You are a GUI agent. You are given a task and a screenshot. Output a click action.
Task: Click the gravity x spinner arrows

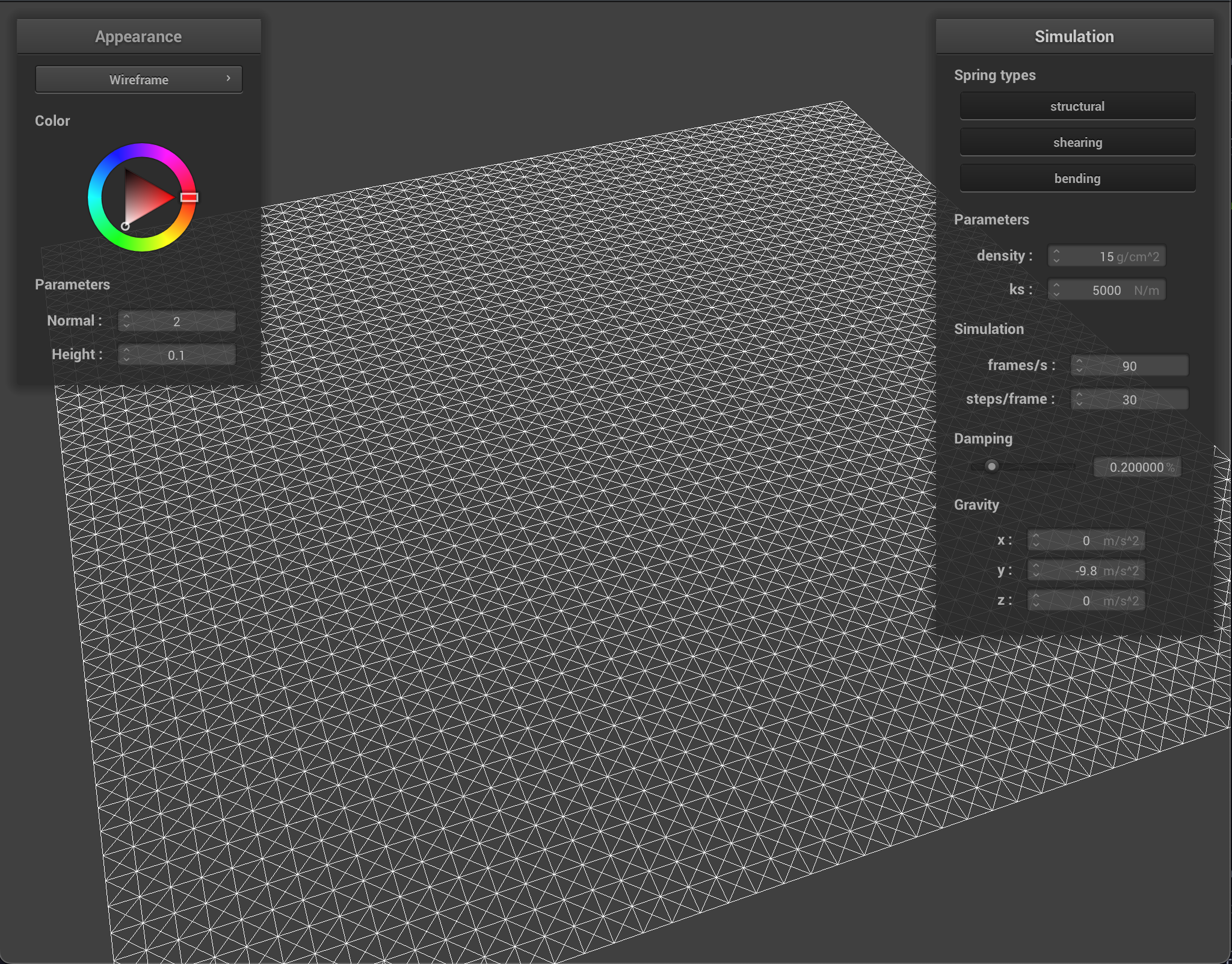pyautogui.click(x=1036, y=540)
